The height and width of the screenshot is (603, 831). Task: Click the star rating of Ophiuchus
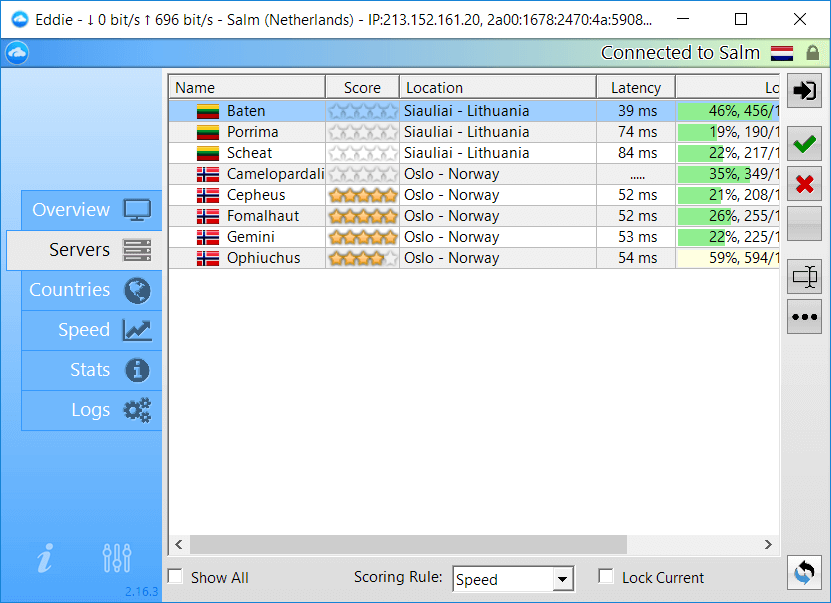(x=363, y=258)
